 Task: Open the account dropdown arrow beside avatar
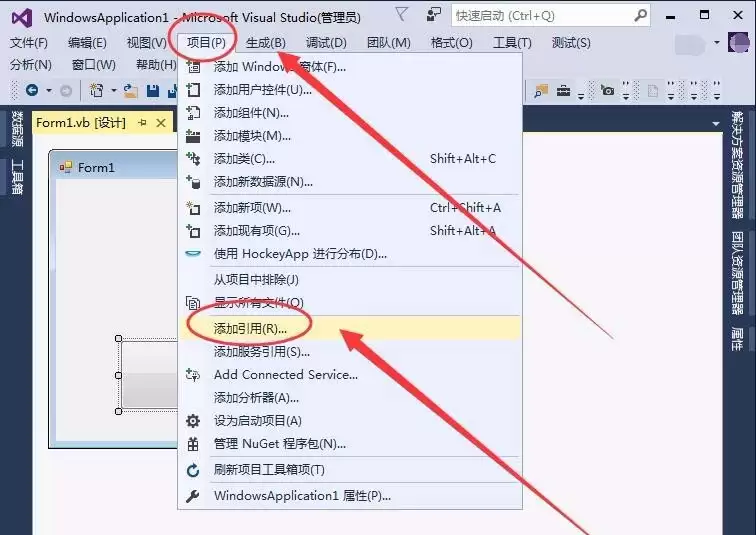pos(717,42)
